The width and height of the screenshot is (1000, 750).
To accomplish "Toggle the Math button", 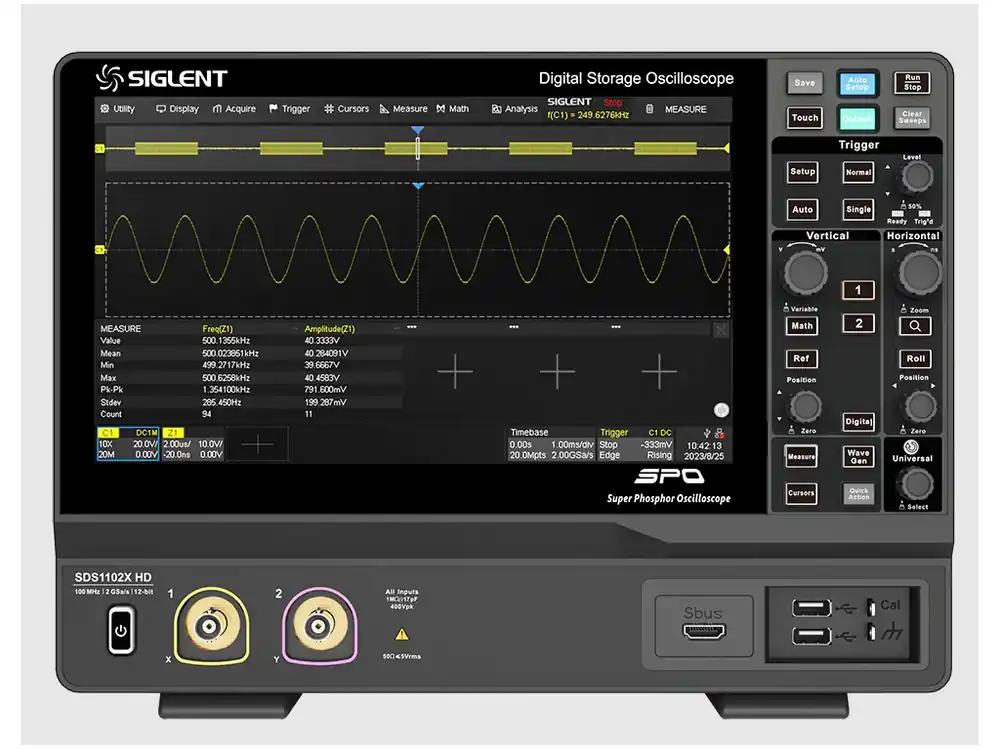I will [802, 326].
